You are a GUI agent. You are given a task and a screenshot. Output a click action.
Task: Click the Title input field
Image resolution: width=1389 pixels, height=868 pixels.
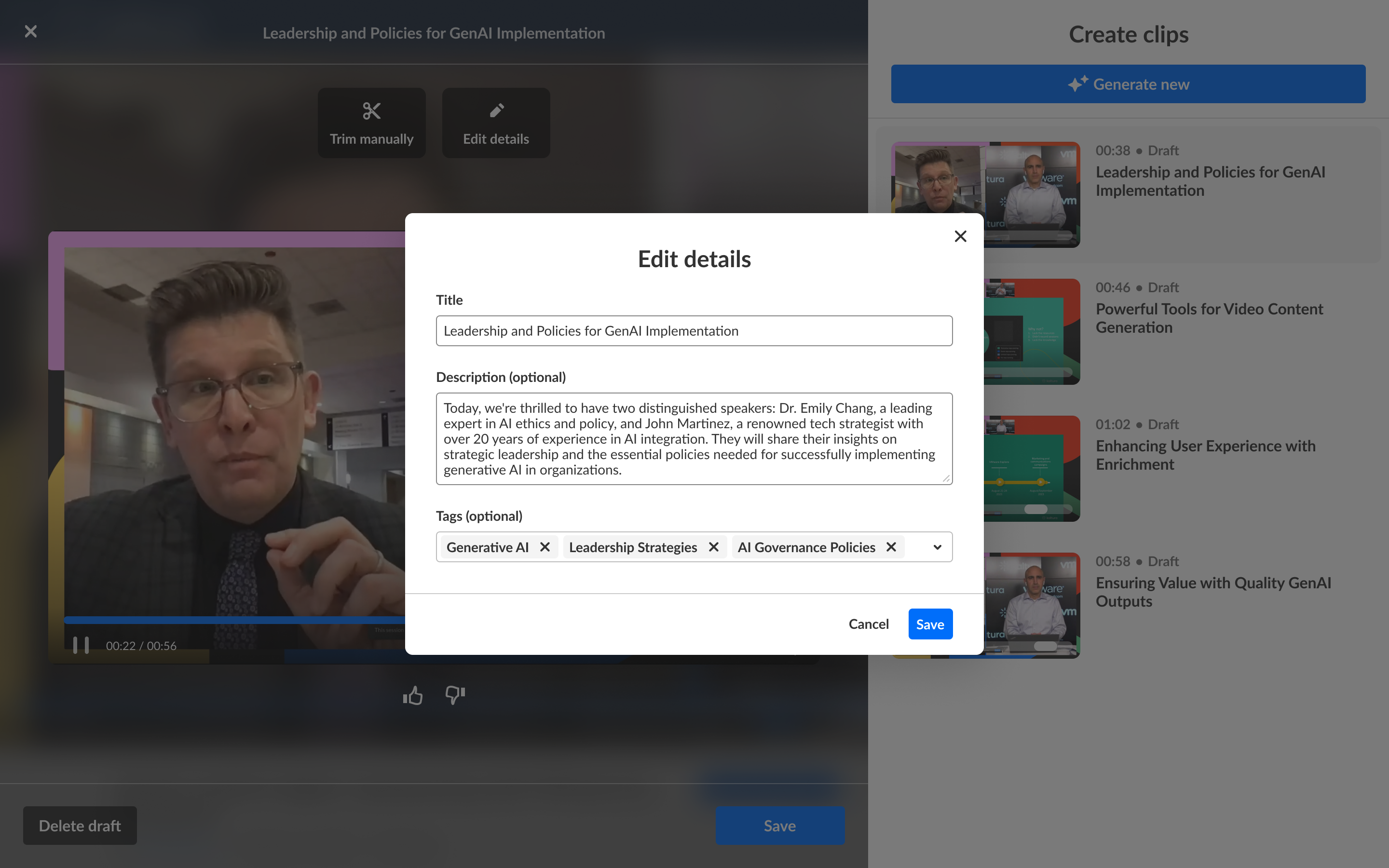pos(694,331)
